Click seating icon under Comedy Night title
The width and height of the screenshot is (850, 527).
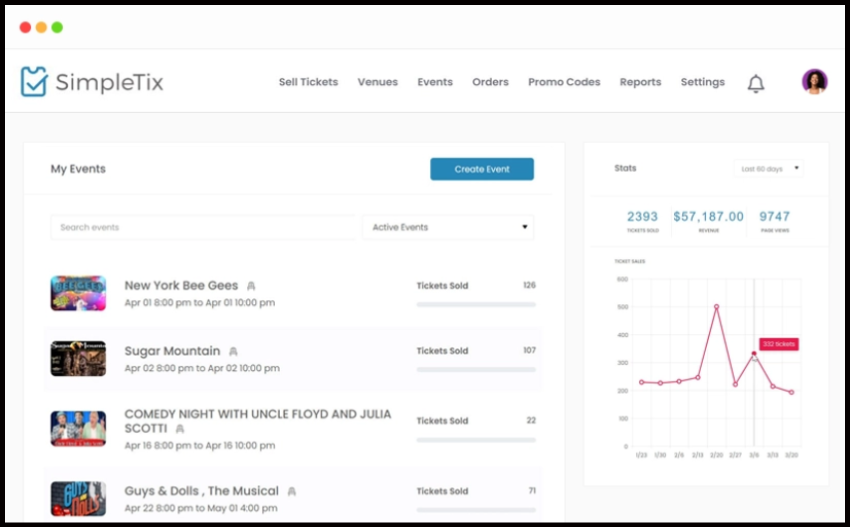[x=180, y=429]
